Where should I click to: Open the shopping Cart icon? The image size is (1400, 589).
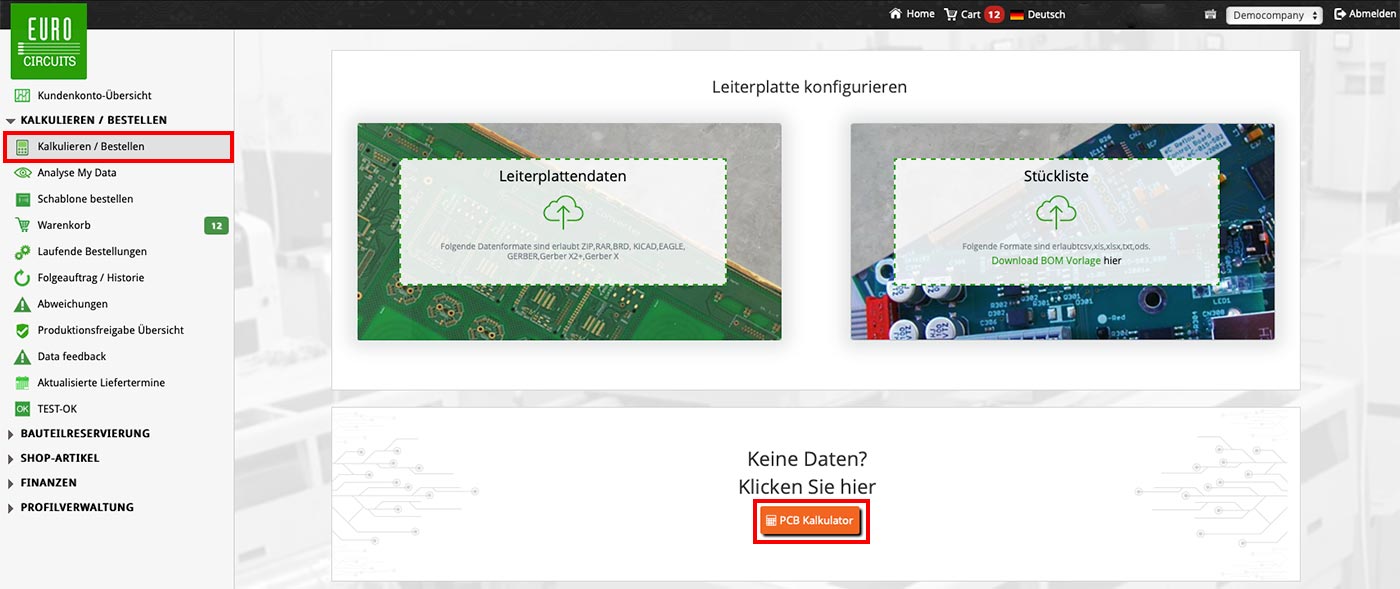(950, 14)
